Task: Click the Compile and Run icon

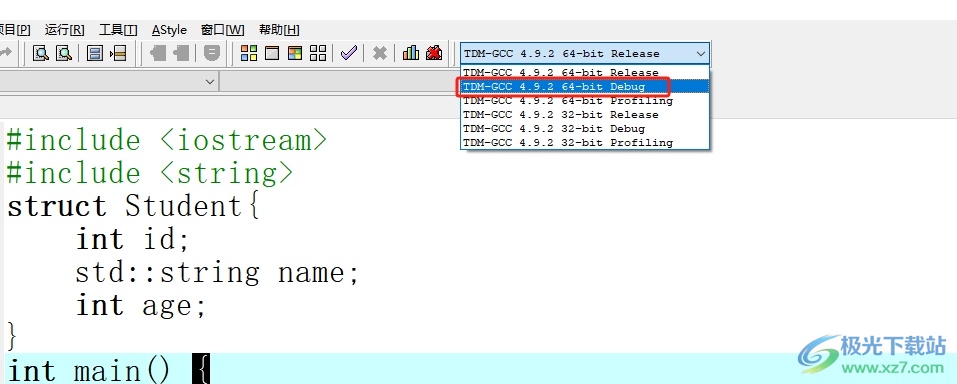Action: click(x=295, y=53)
